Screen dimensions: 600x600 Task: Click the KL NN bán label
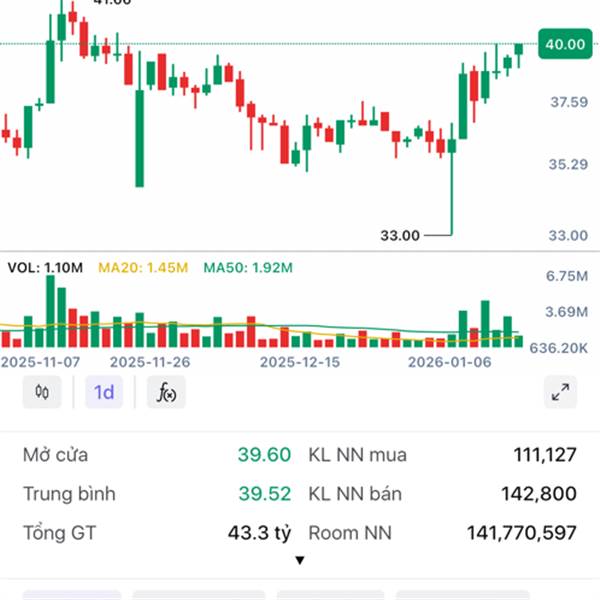pos(355,494)
